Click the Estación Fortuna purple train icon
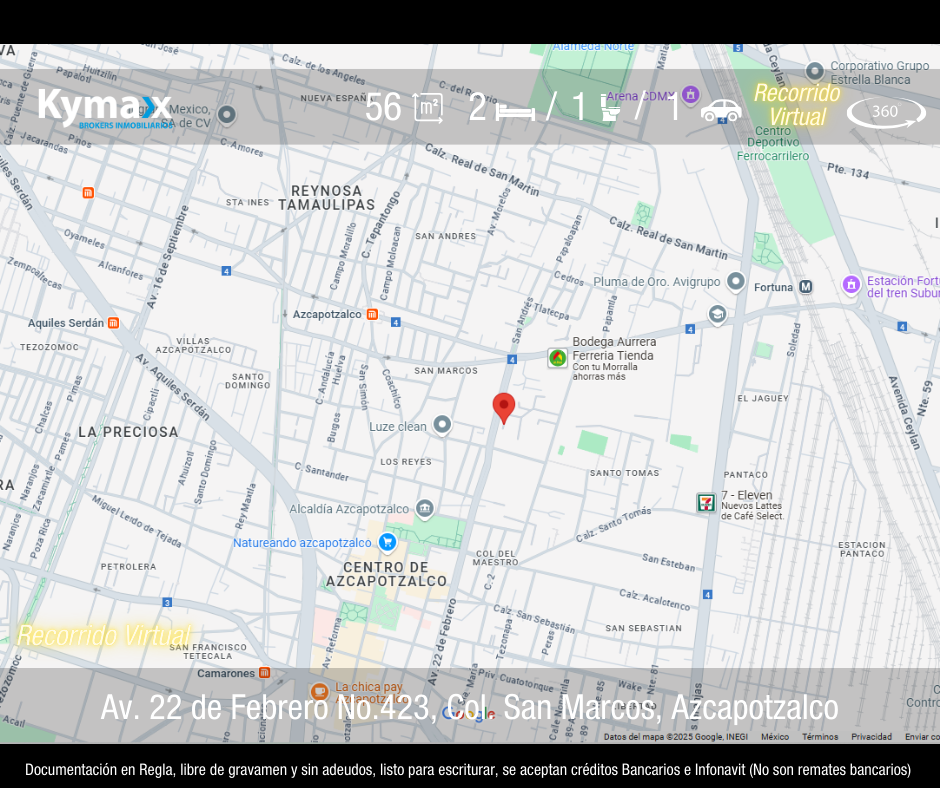The width and height of the screenshot is (940, 788). (851, 285)
